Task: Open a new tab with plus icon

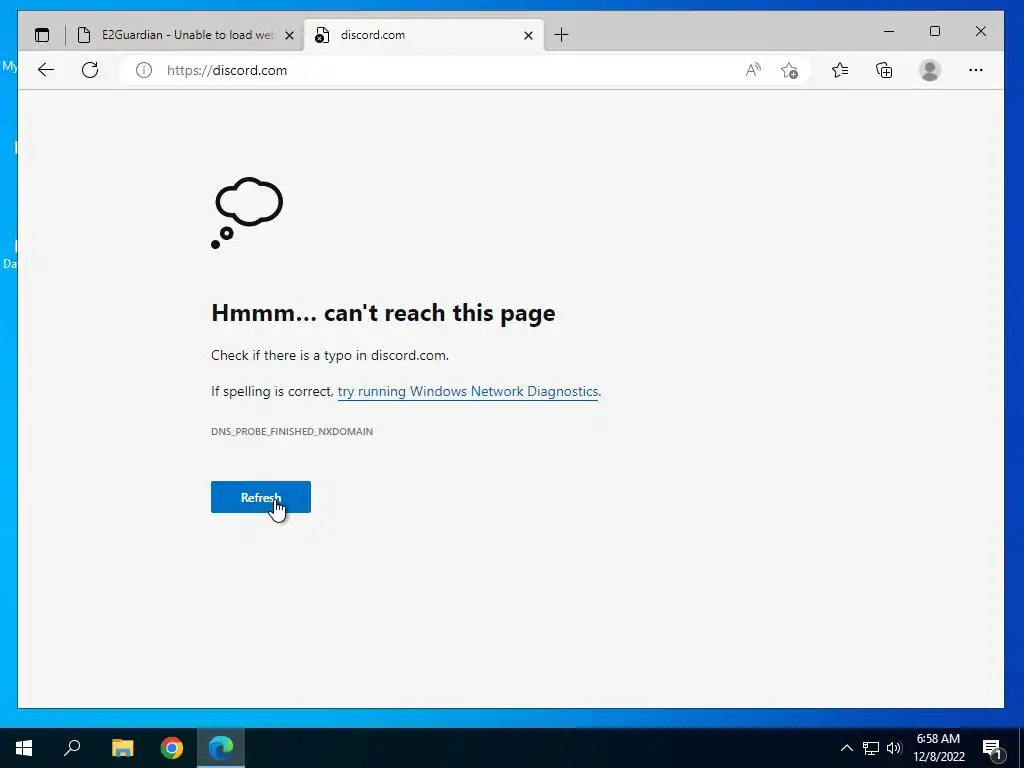Action: pos(561,35)
